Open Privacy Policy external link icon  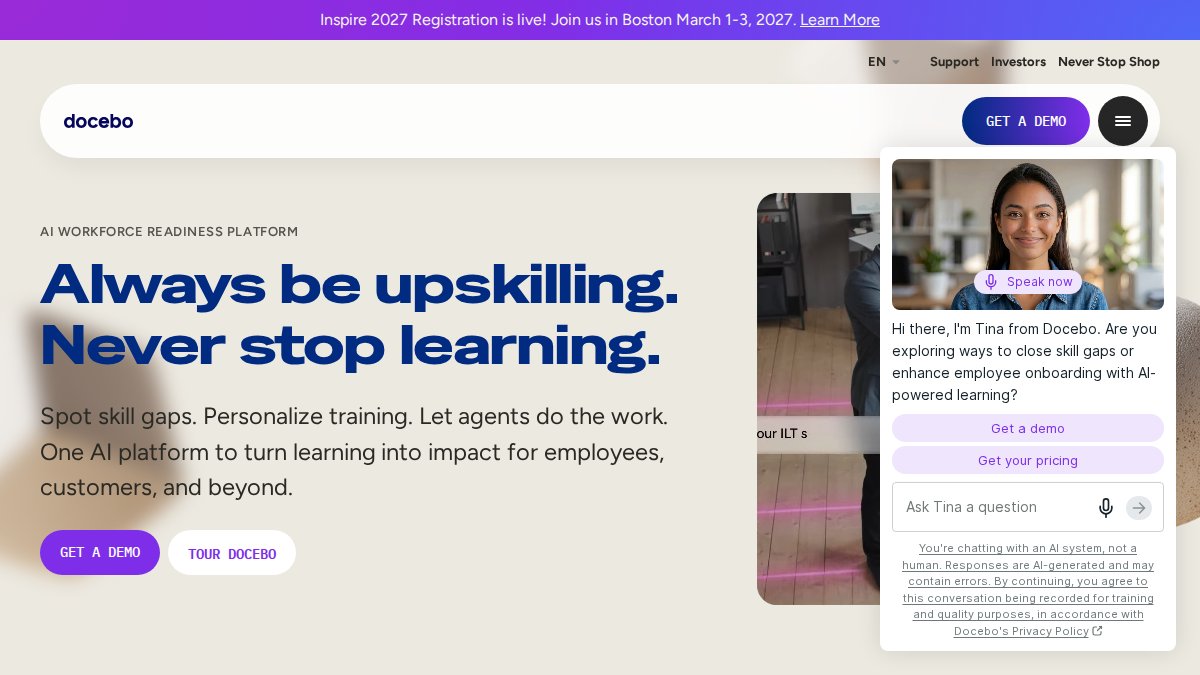pos(1097,631)
